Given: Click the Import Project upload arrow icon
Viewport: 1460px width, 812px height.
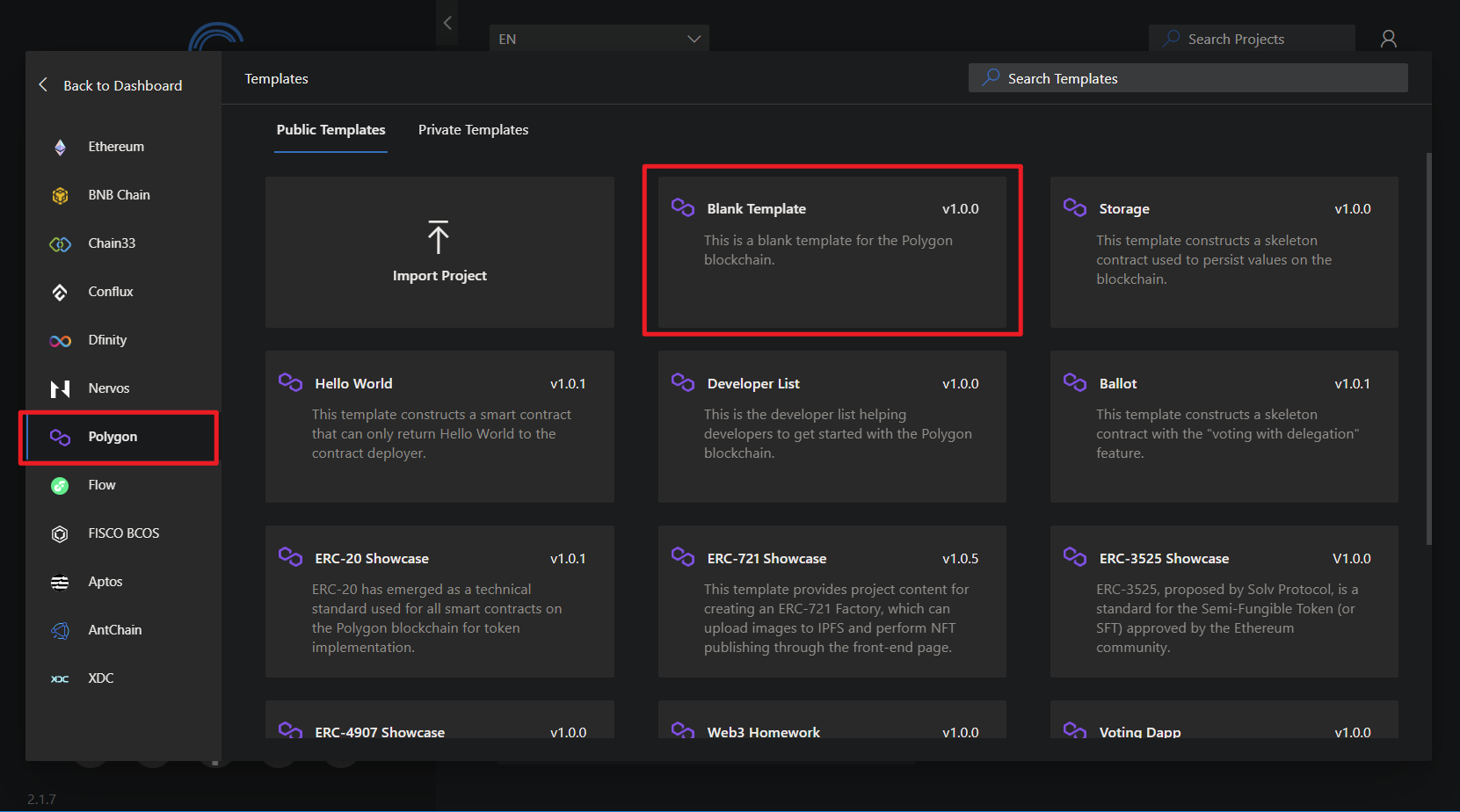Looking at the screenshot, I should 439,237.
